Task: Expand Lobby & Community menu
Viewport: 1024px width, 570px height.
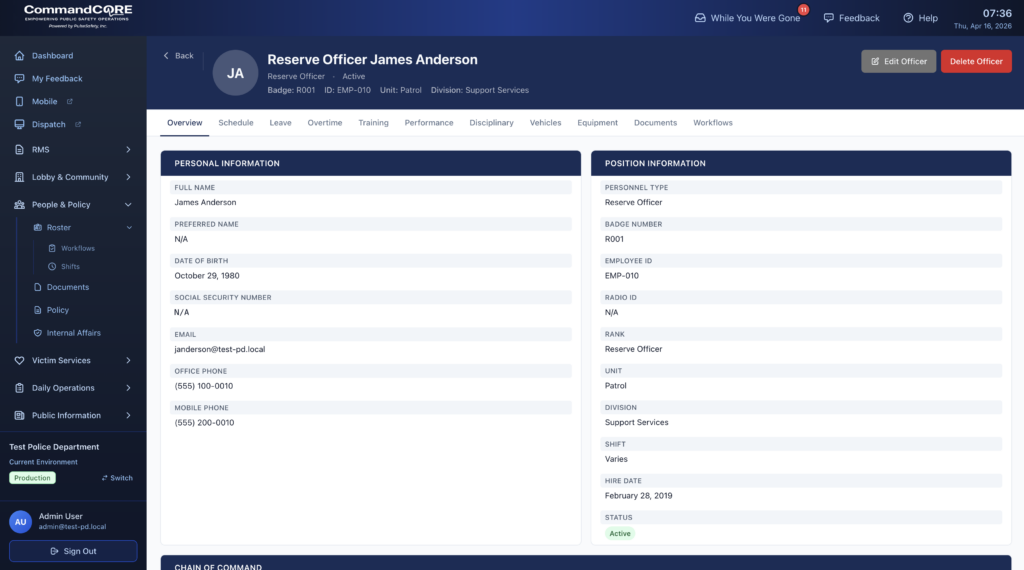Action: click(x=128, y=177)
